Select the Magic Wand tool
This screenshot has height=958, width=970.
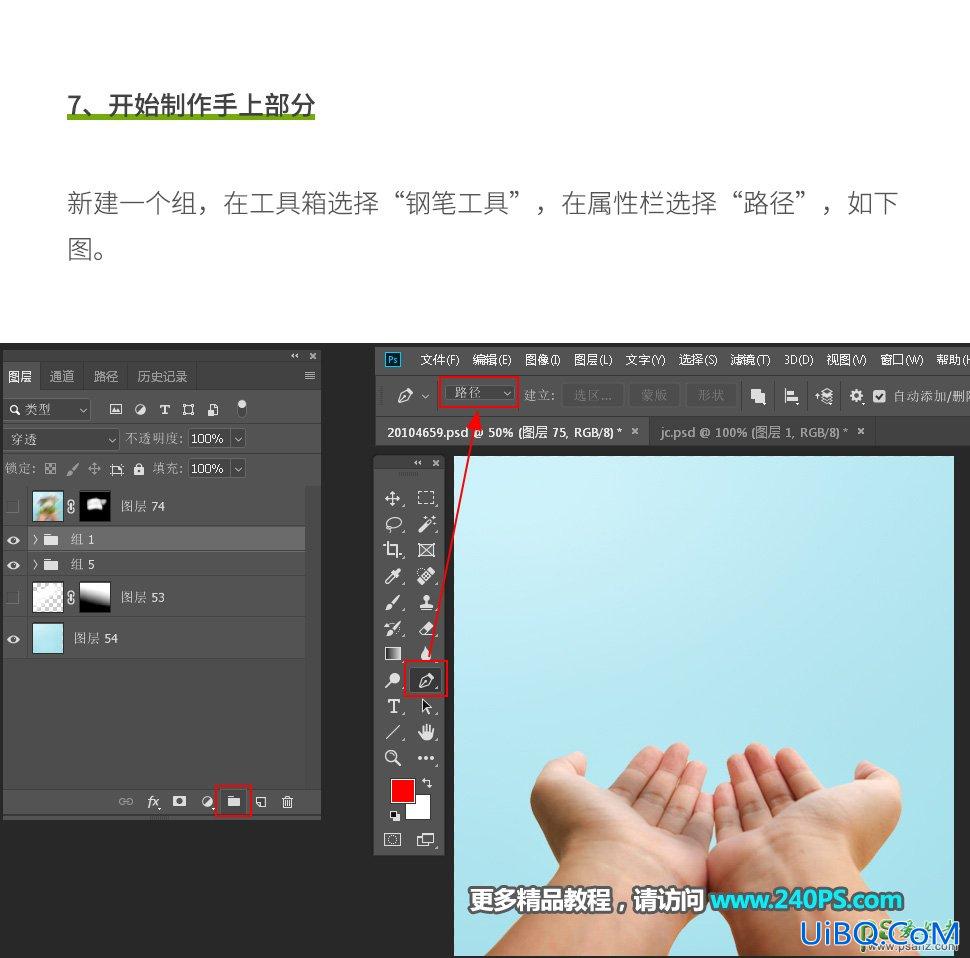click(426, 524)
